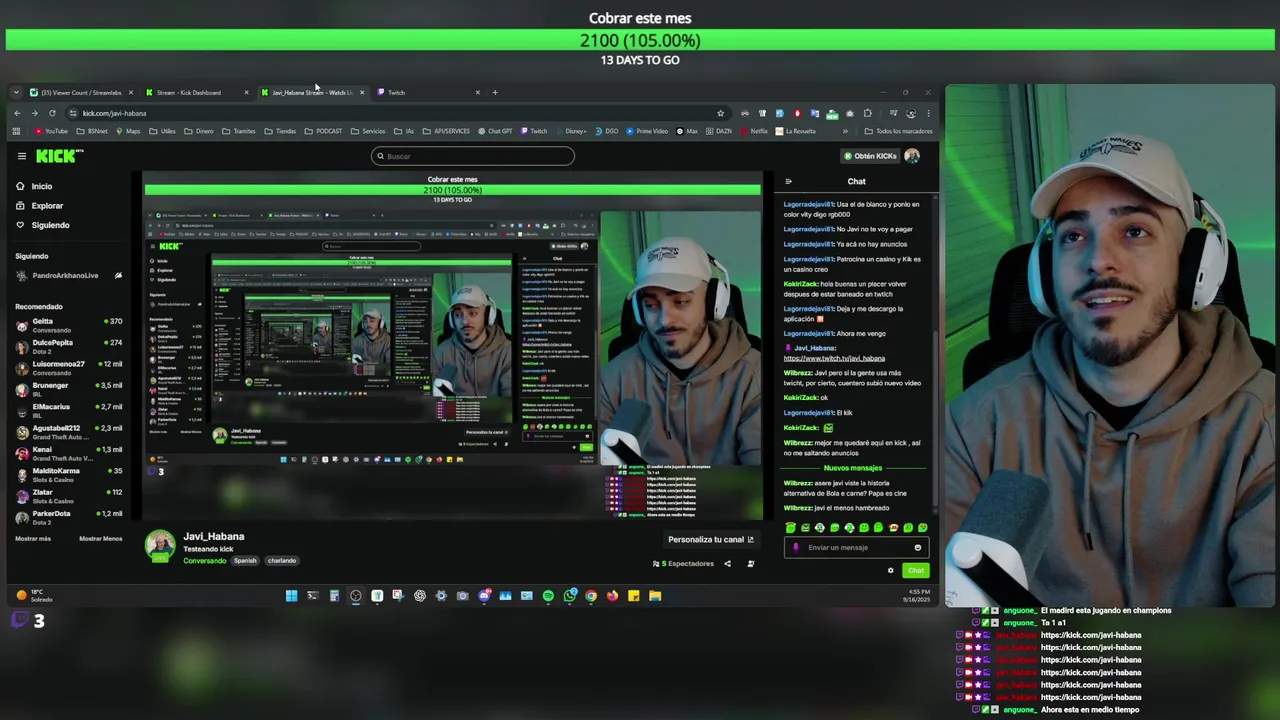Jump to Nuevos mensajes in chat
The width and height of the screenshot is (1280, 720).
point(853,468)
